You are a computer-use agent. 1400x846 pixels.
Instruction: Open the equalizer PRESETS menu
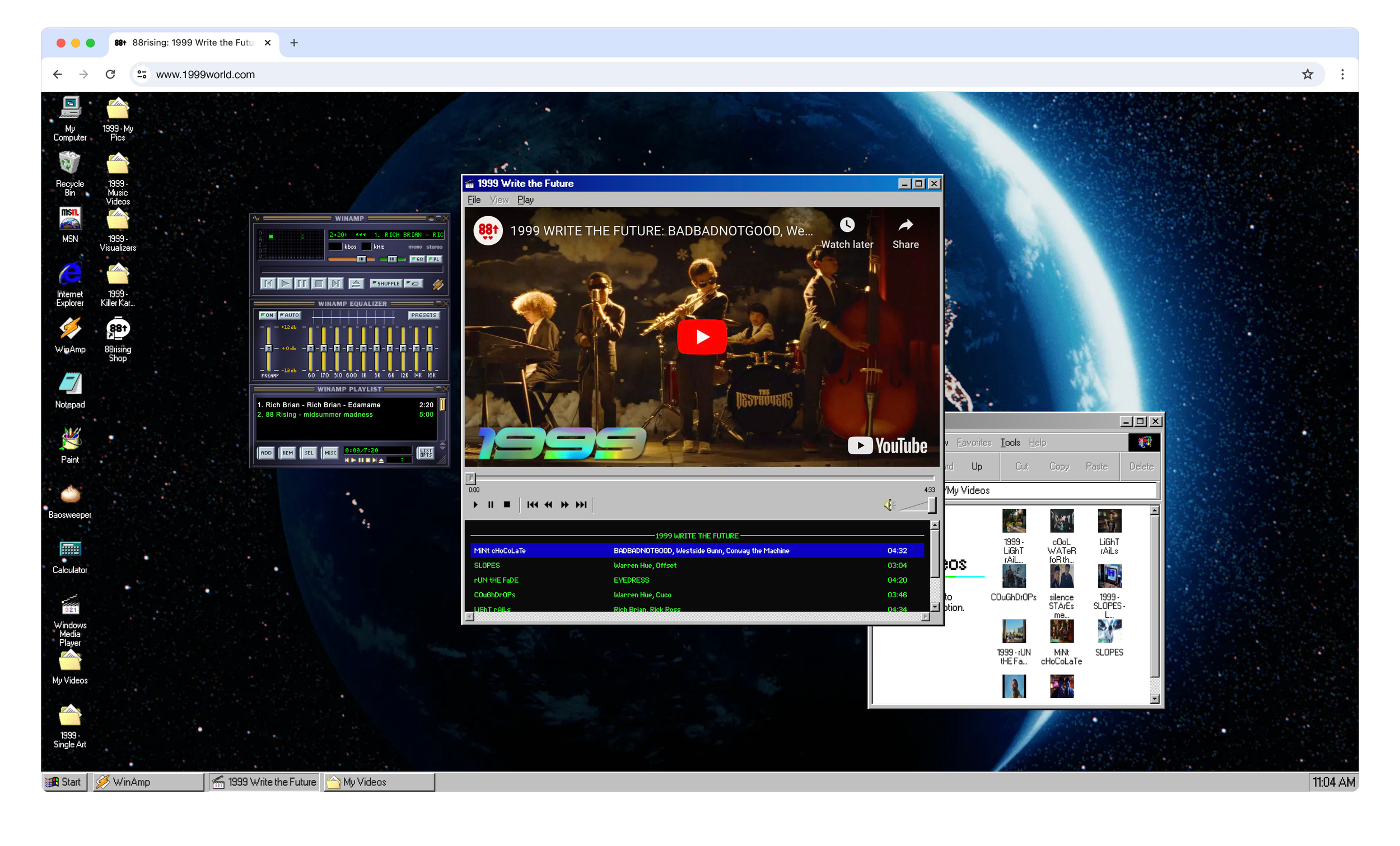point(424,315)
